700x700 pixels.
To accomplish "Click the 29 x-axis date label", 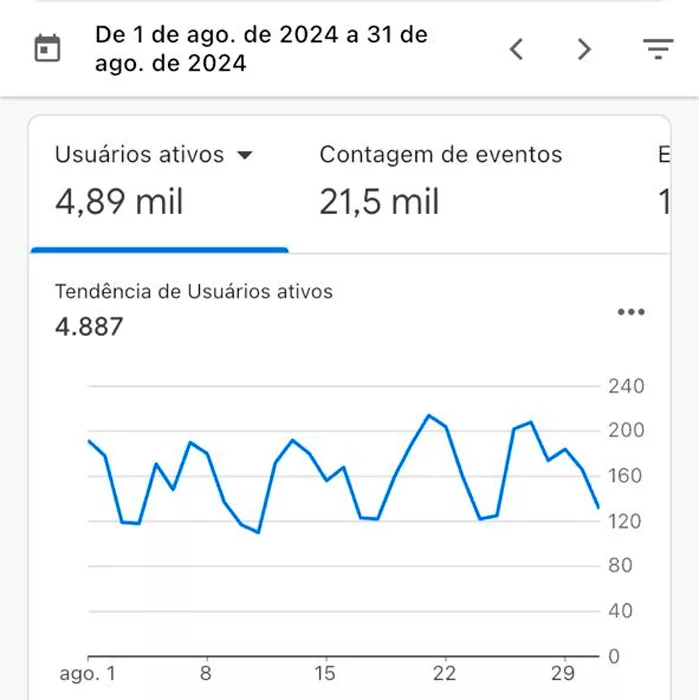I will 563,673.
